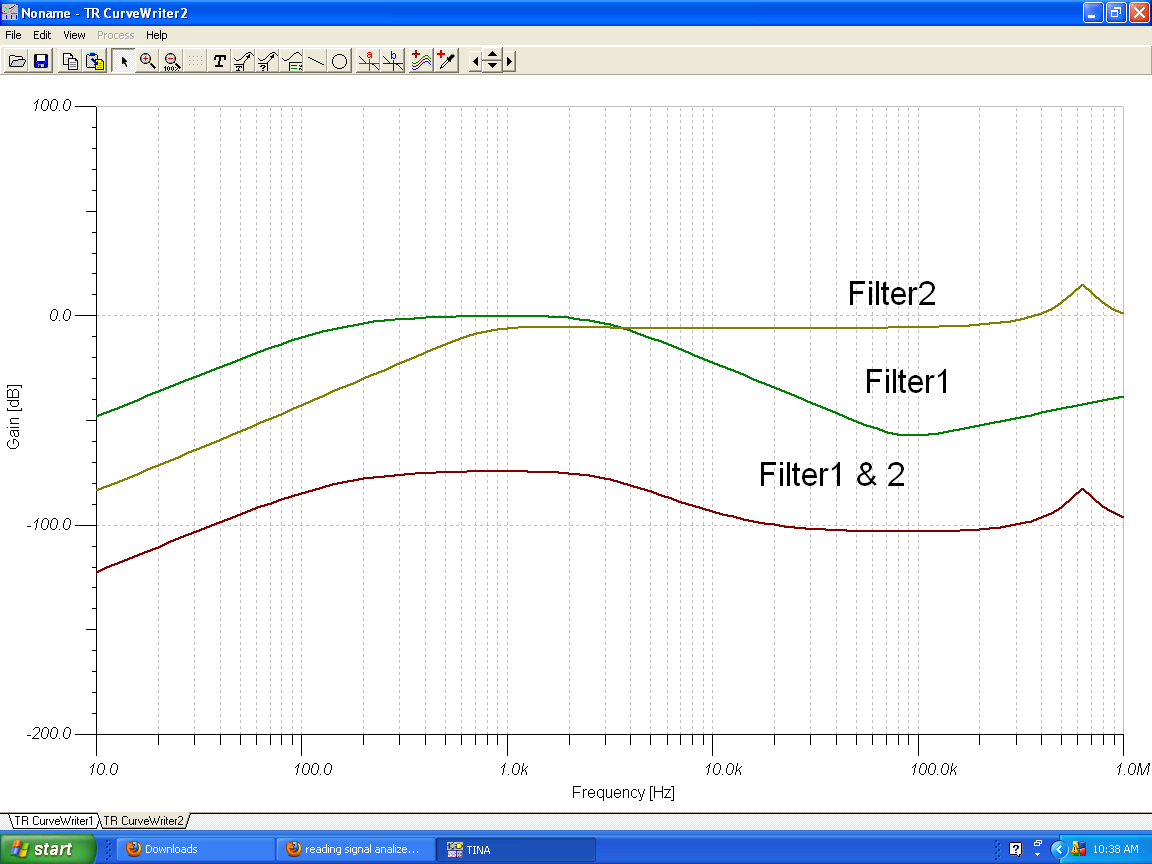Viewport: 1152px width, 864px height.
Task: Pick the eyedropper add tool
Action: 446,61
